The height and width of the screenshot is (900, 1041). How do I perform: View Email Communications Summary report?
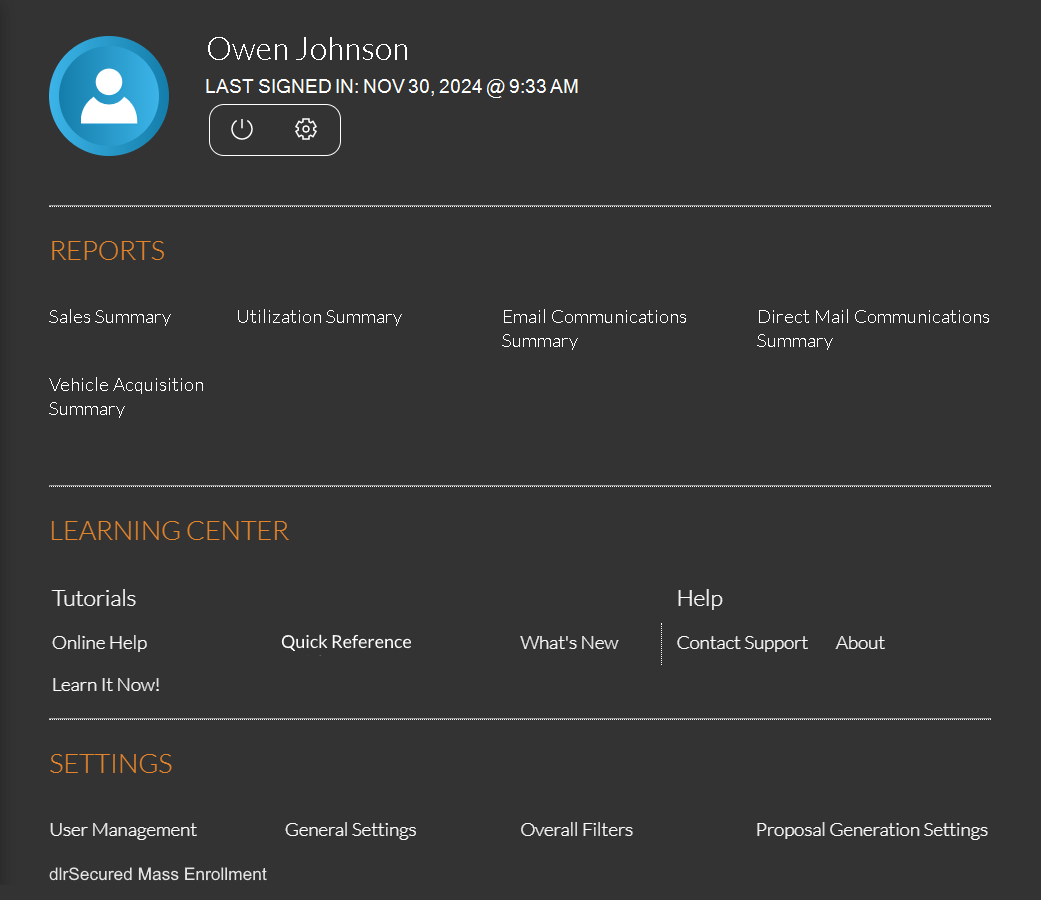click(594, 328)
